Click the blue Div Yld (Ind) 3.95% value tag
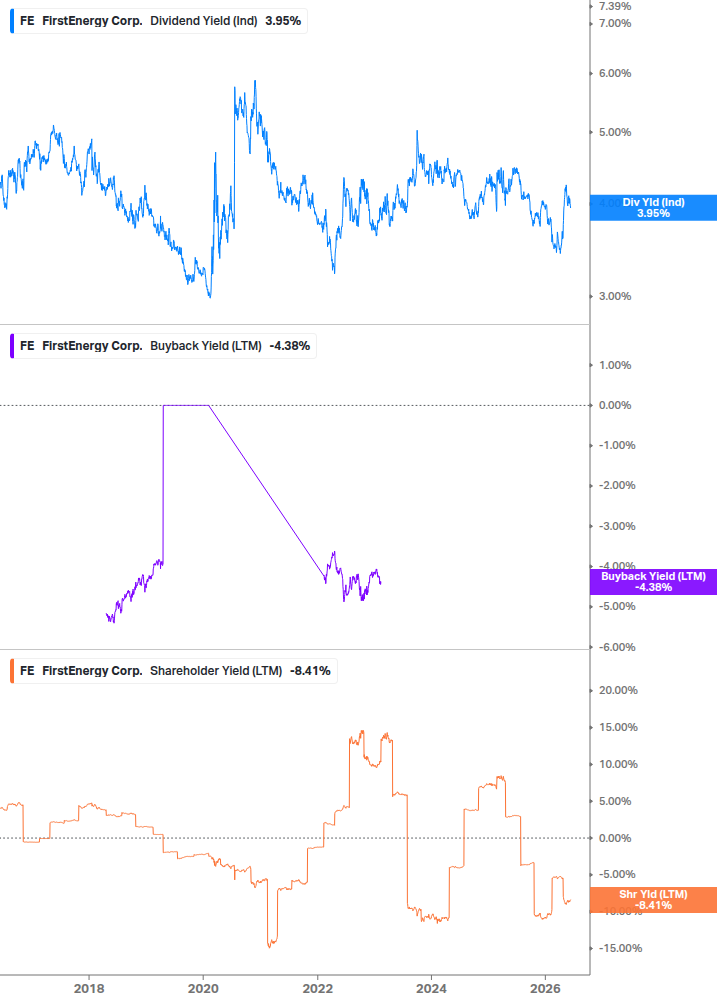This screenshot has width=717, height=1005. click(x=653, y=208)
